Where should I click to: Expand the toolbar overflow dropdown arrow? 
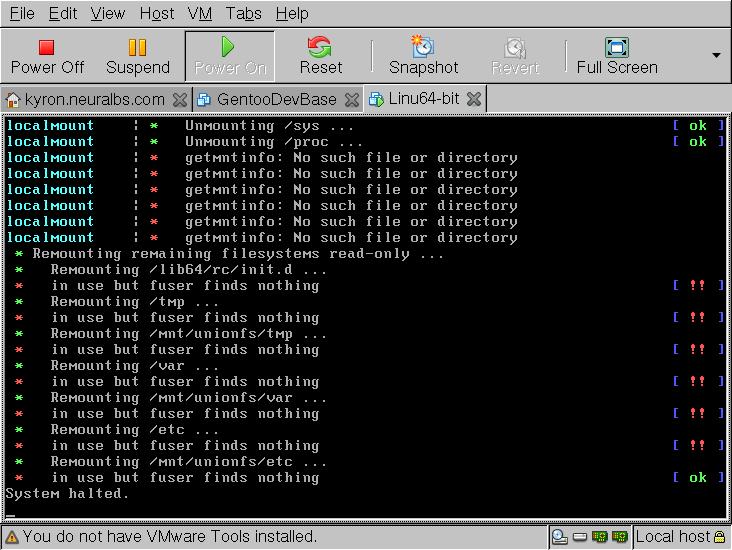pos(716,55)
